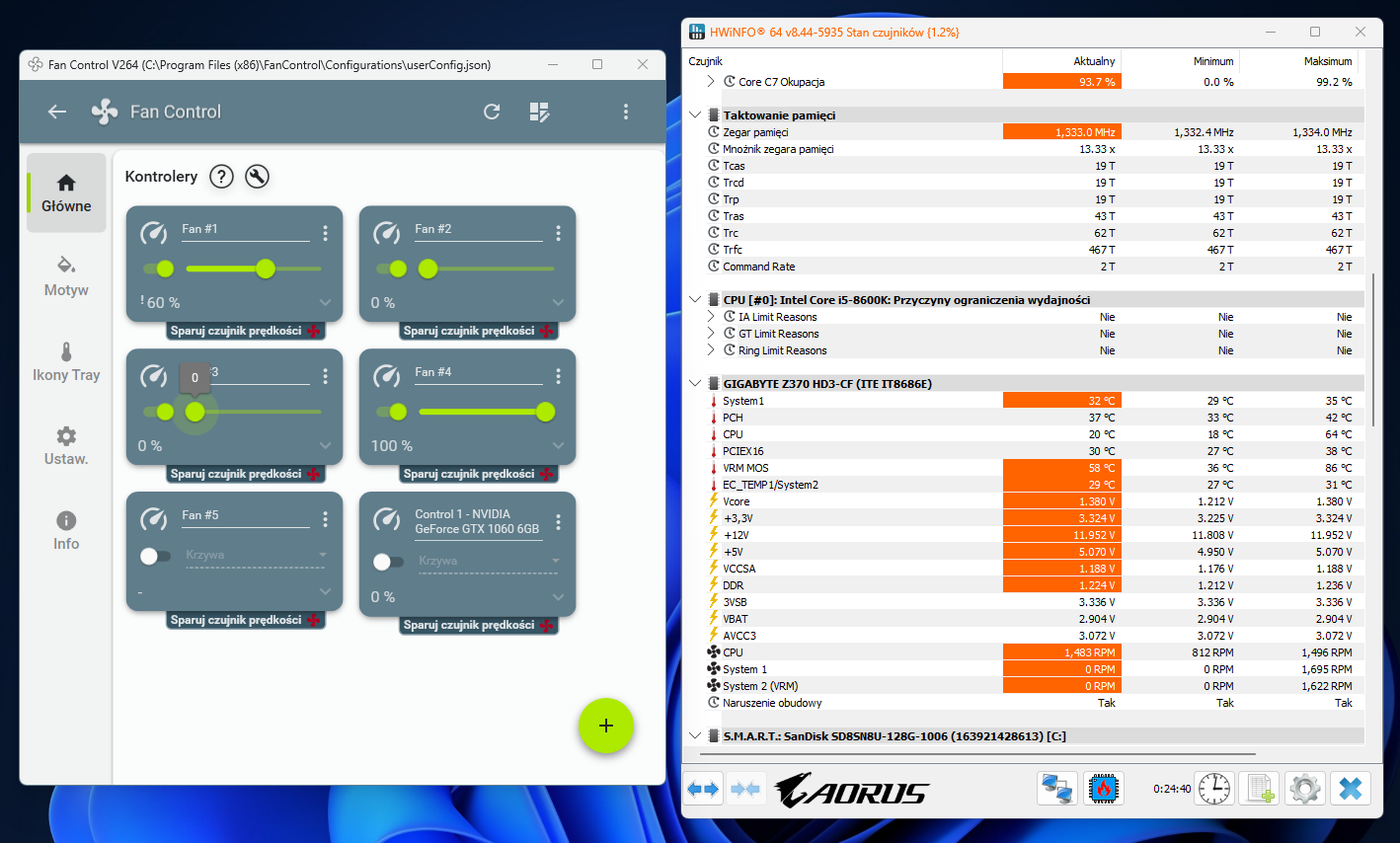Click the Fan #1 name field
This screenshot has height=843, width=1400.
coord(246,229)
